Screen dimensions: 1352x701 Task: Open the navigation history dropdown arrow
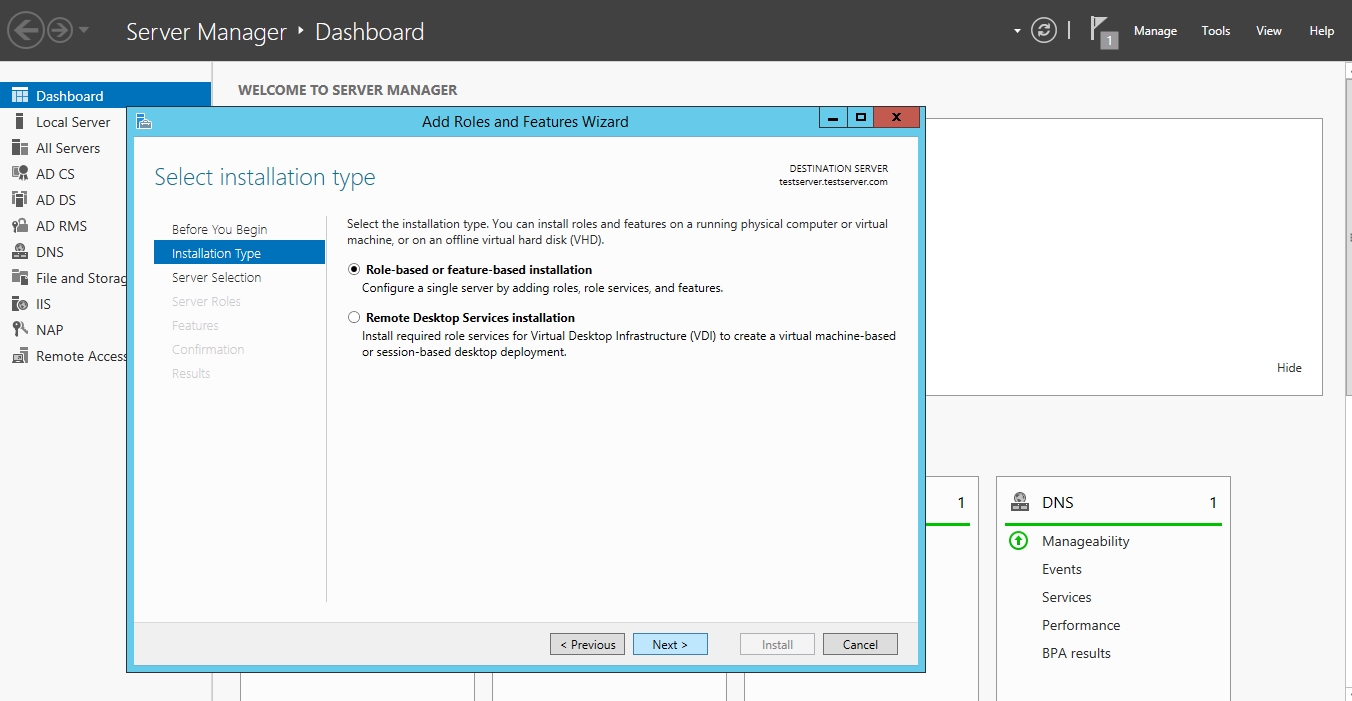point(84,31)
